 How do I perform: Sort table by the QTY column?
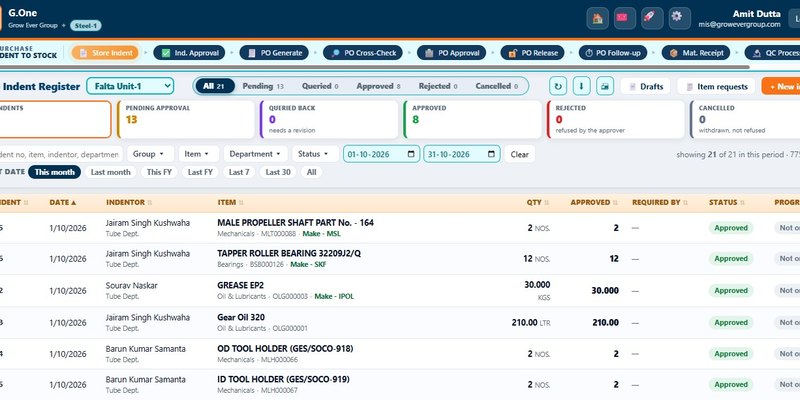click(x=538, y=203)
